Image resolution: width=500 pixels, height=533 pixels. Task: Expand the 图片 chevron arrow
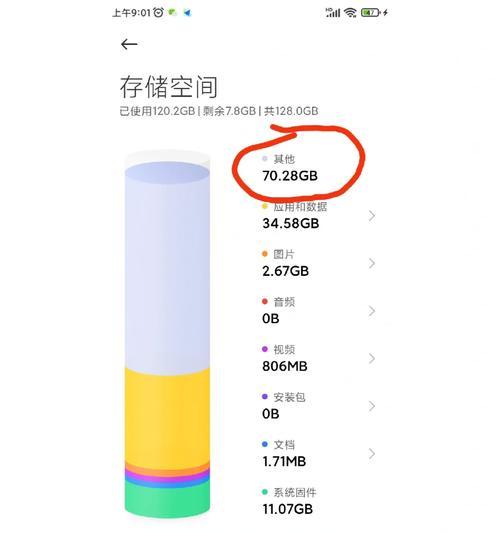point(372,263)
